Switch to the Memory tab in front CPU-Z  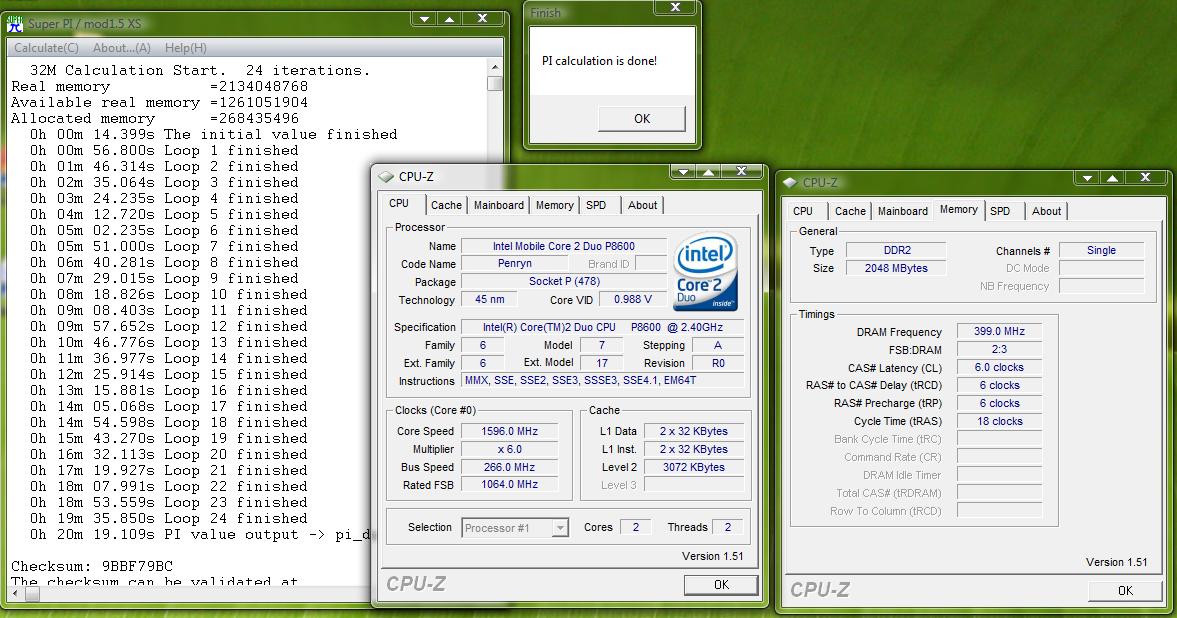point(555,205)
